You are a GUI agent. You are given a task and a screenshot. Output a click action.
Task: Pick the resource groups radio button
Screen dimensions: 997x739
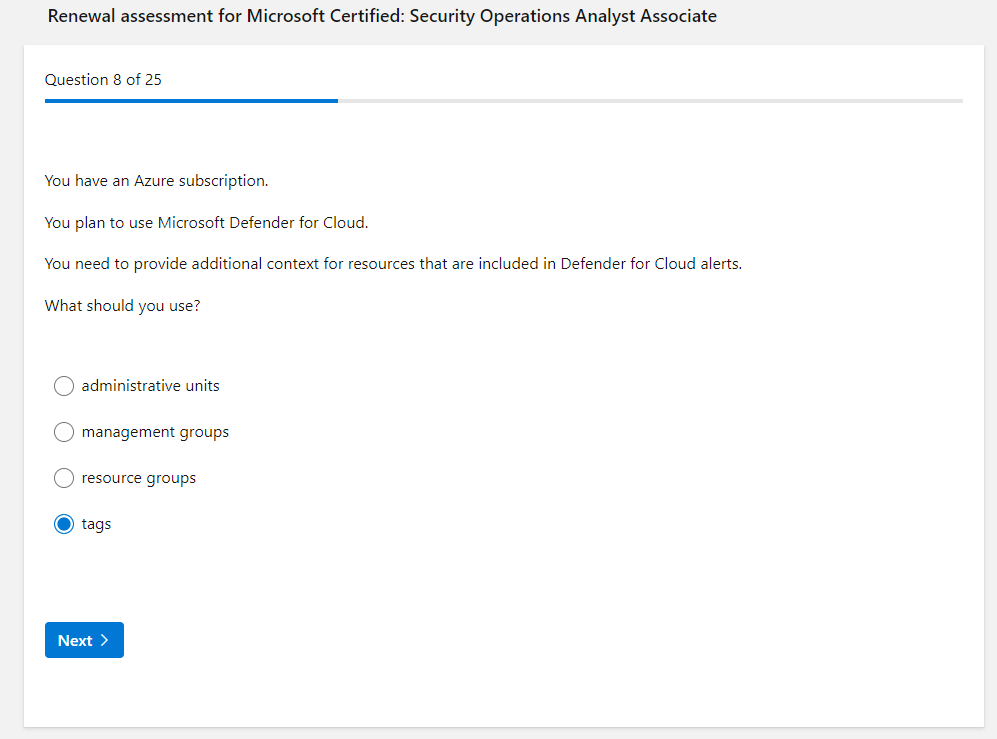pyautogui.click(x=64, y=478)
